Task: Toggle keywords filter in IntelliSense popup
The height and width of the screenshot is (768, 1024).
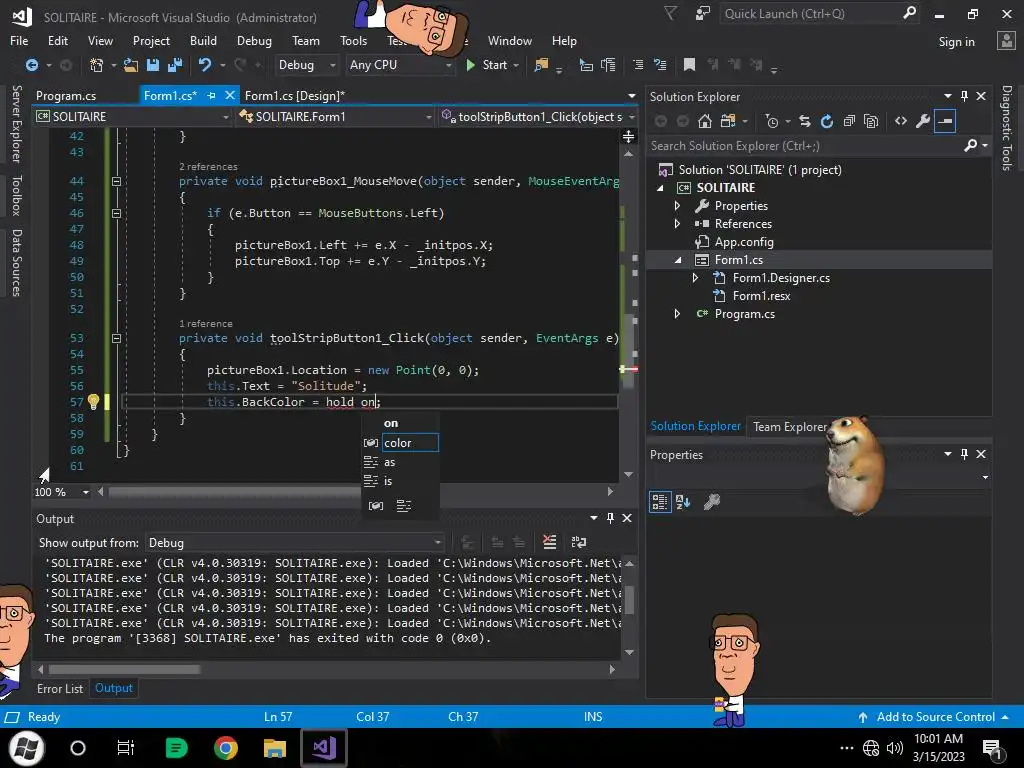Action: [x=404, y=505]
